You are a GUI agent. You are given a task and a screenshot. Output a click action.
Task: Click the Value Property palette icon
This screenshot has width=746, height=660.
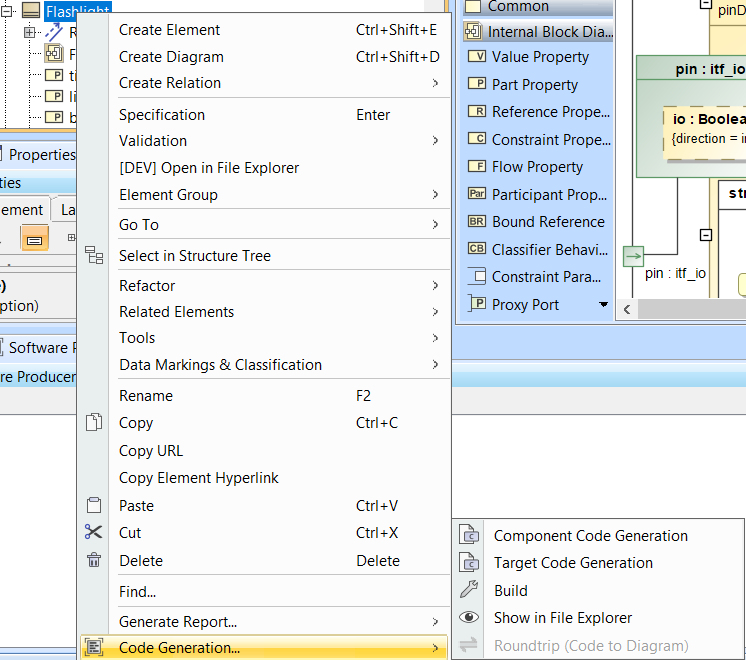pyautogui.click(x=476, y=57)
